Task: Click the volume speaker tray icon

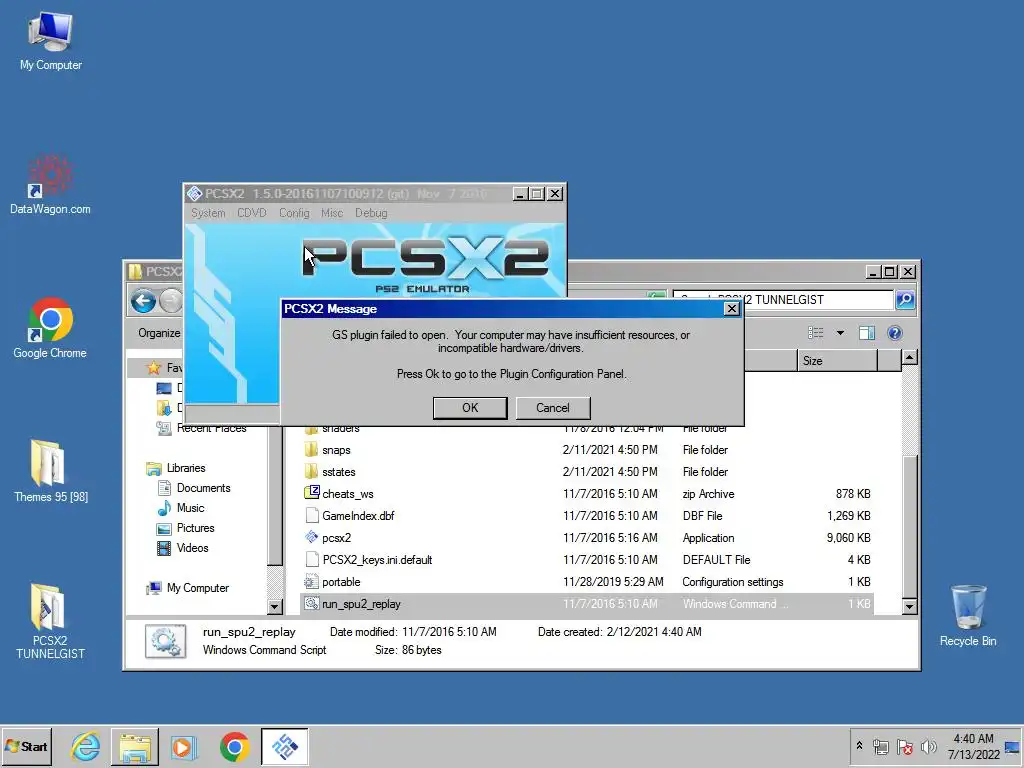Action: 928,746
